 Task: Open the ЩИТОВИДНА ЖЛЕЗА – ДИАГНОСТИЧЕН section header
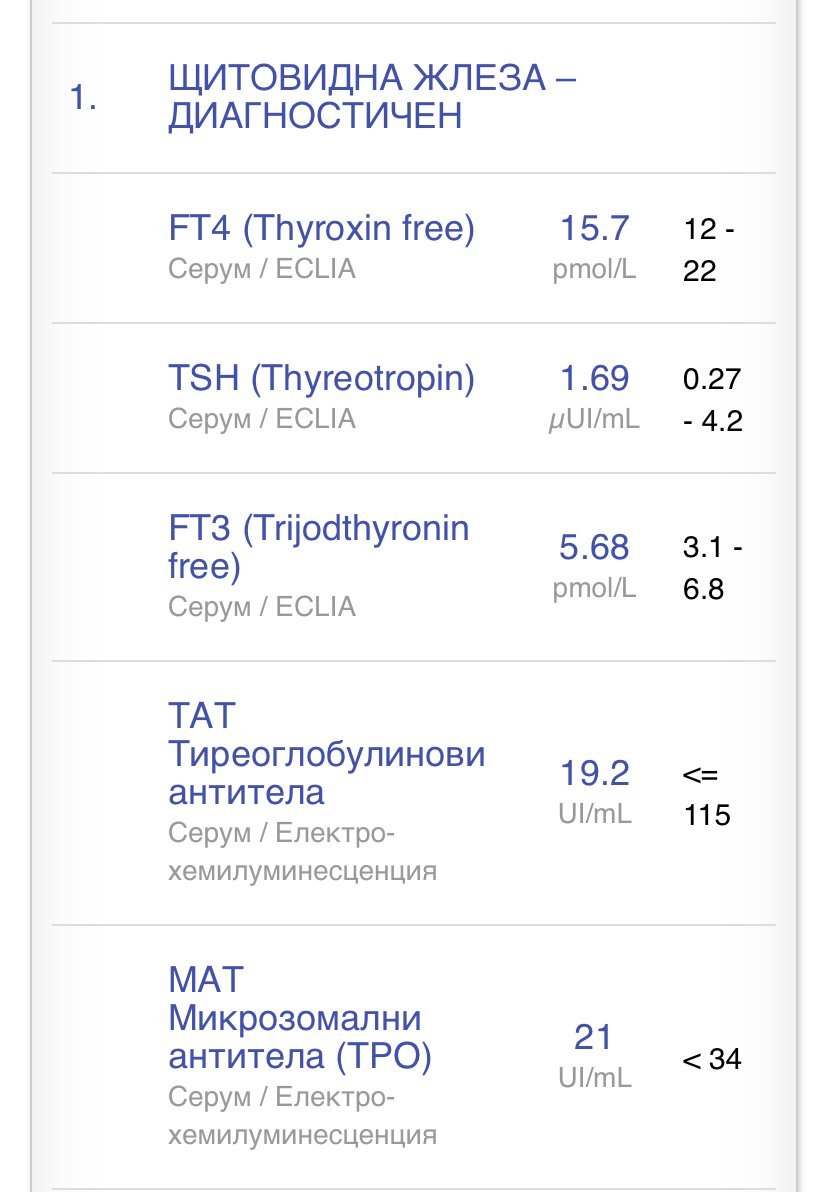point(372,96)
